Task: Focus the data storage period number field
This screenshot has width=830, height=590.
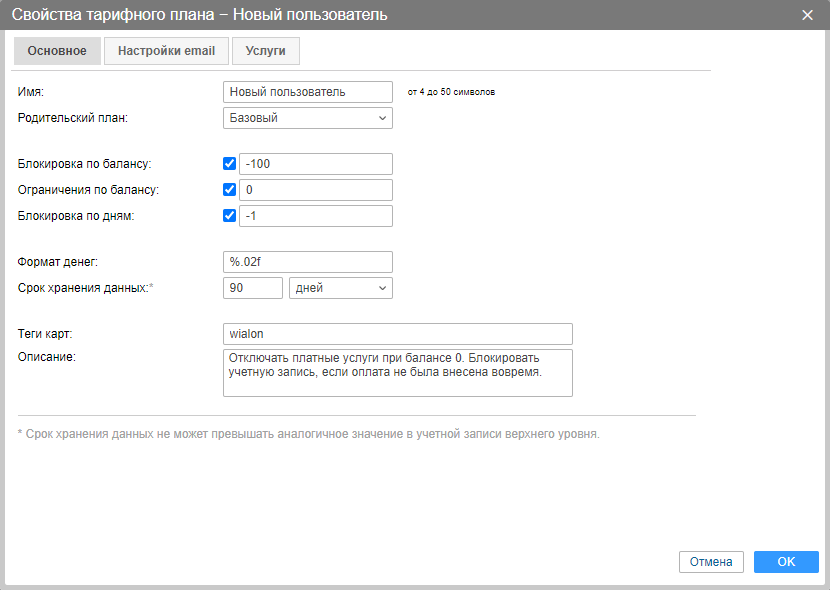Action: (253, 288)
